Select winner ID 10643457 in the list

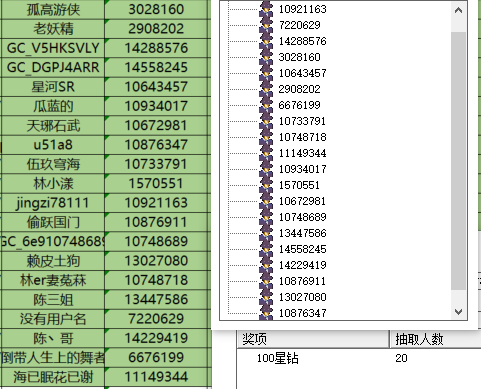point(302,73)
